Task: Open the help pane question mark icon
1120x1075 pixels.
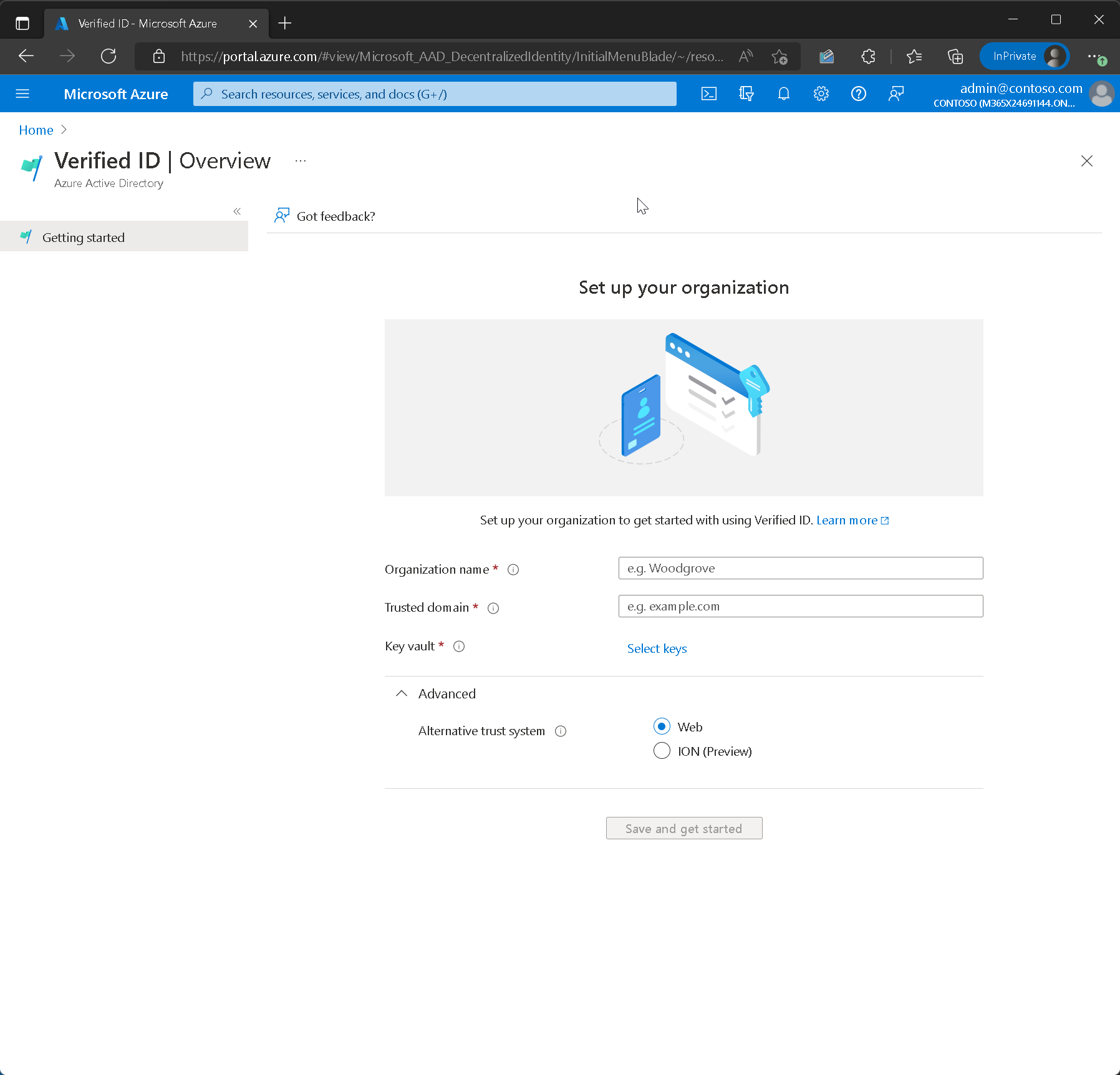Action: pos(858,94)
